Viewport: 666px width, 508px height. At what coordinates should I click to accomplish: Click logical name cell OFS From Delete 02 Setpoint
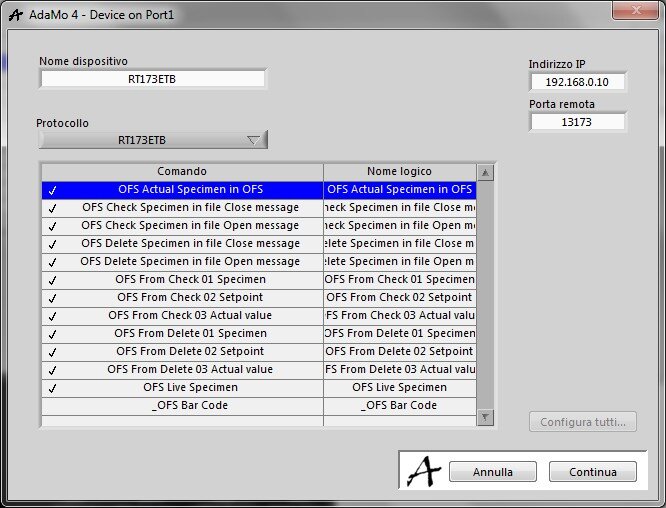click(400, 352)
